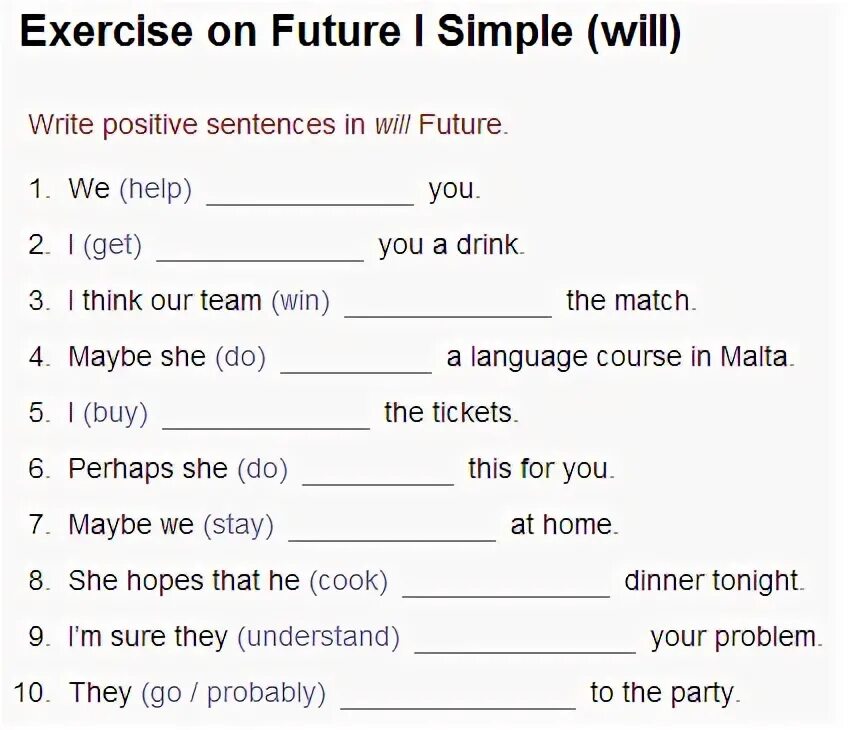Click the "(help)" verb hint
Screen dimensions: 848x730
[155, 189]
